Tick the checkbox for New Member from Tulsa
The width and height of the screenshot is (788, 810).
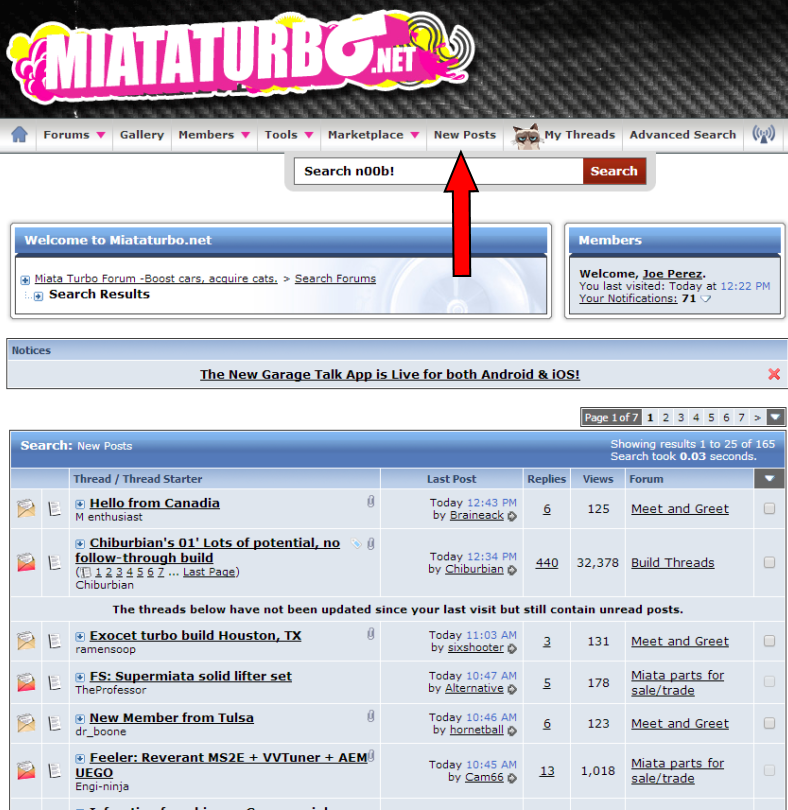pyautogui.click(x=769, y=723)
